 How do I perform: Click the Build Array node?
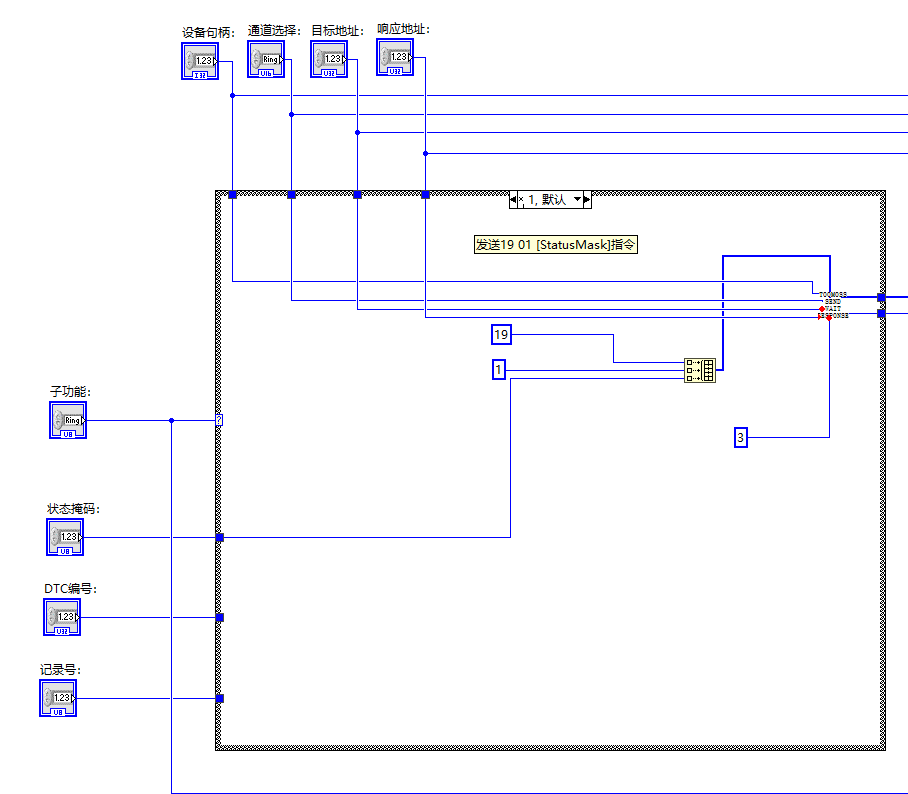(x=700, y=370)
